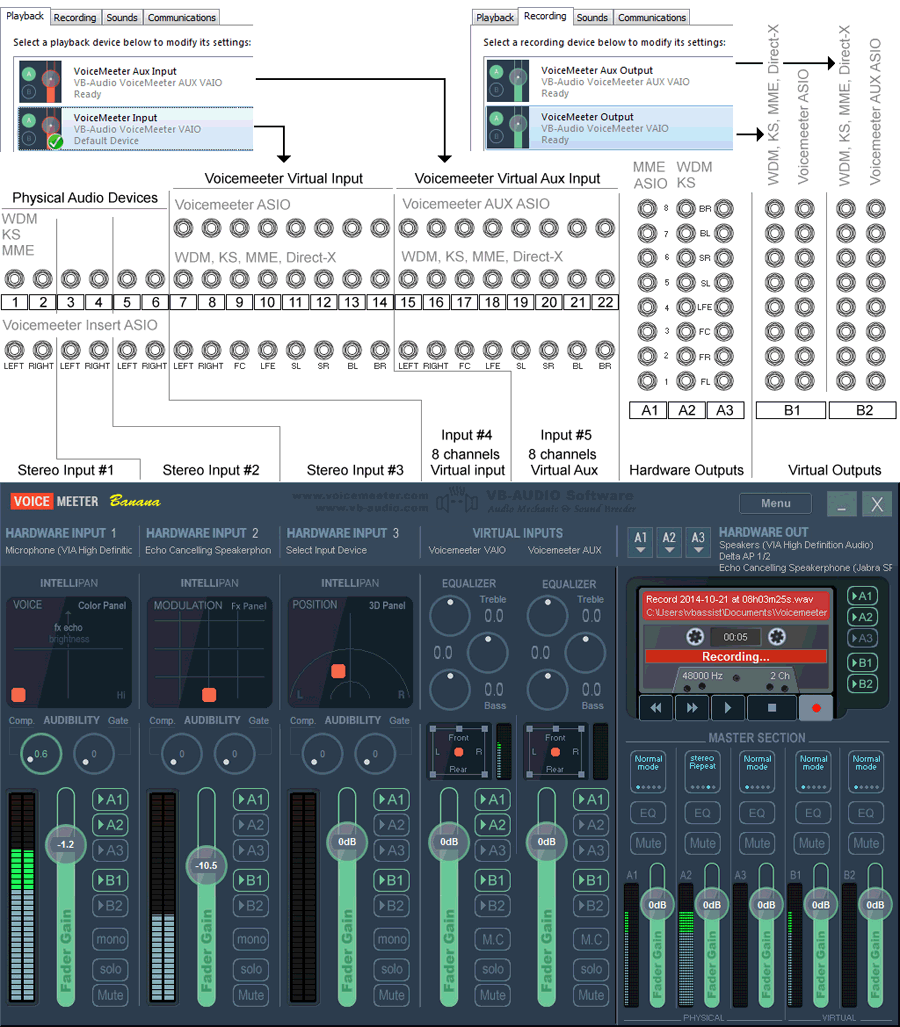900x1027 pixels.
Task: Toggle A3 routing on Hardware Input 1 strip
Action: click(110, 850)
